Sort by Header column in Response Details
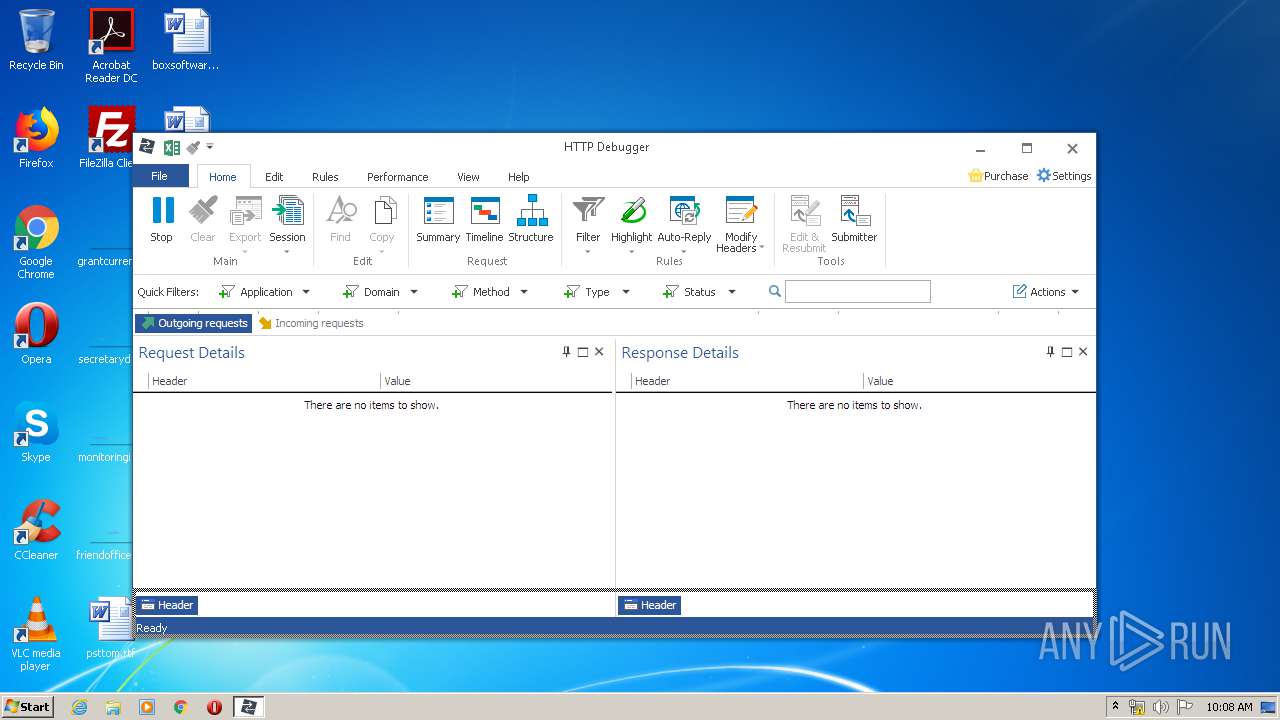Screen dimensions: 1280x720 coord(747,381)
